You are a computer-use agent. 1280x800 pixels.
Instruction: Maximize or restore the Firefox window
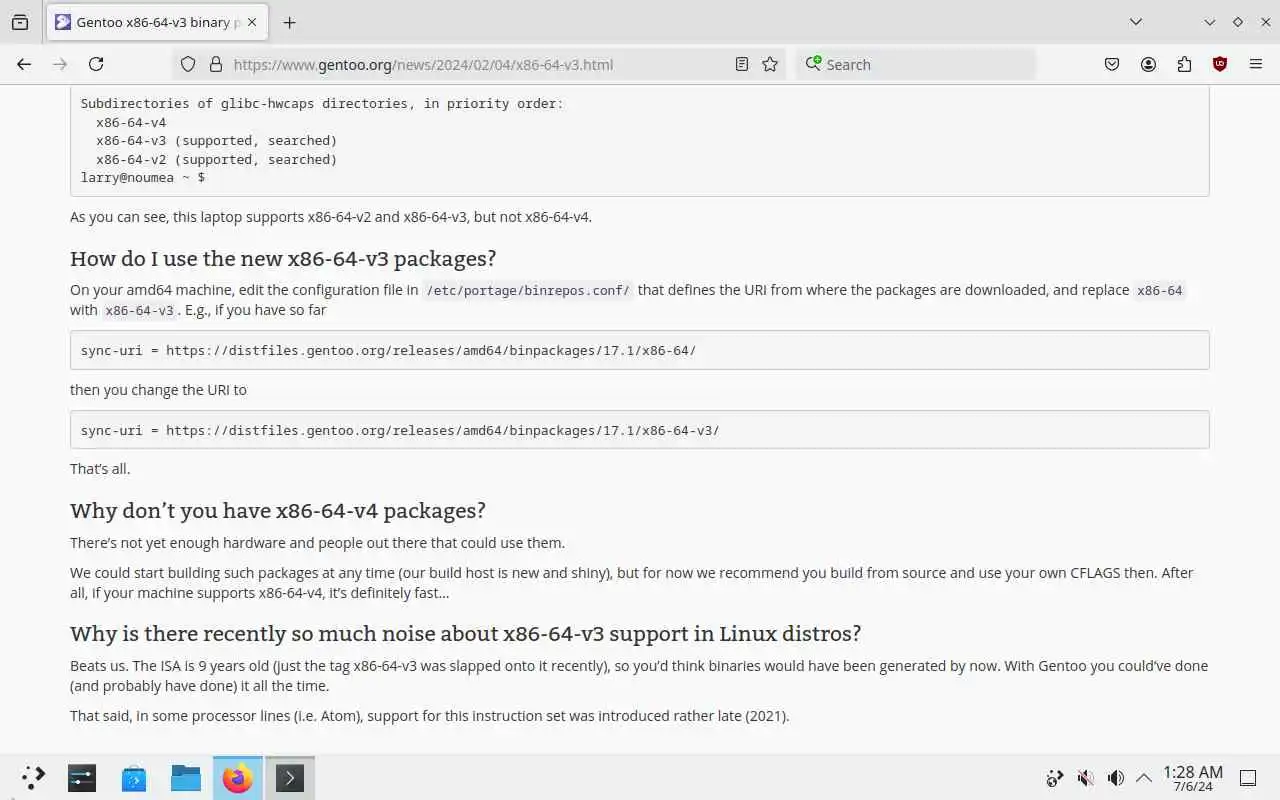[1238, 22]
